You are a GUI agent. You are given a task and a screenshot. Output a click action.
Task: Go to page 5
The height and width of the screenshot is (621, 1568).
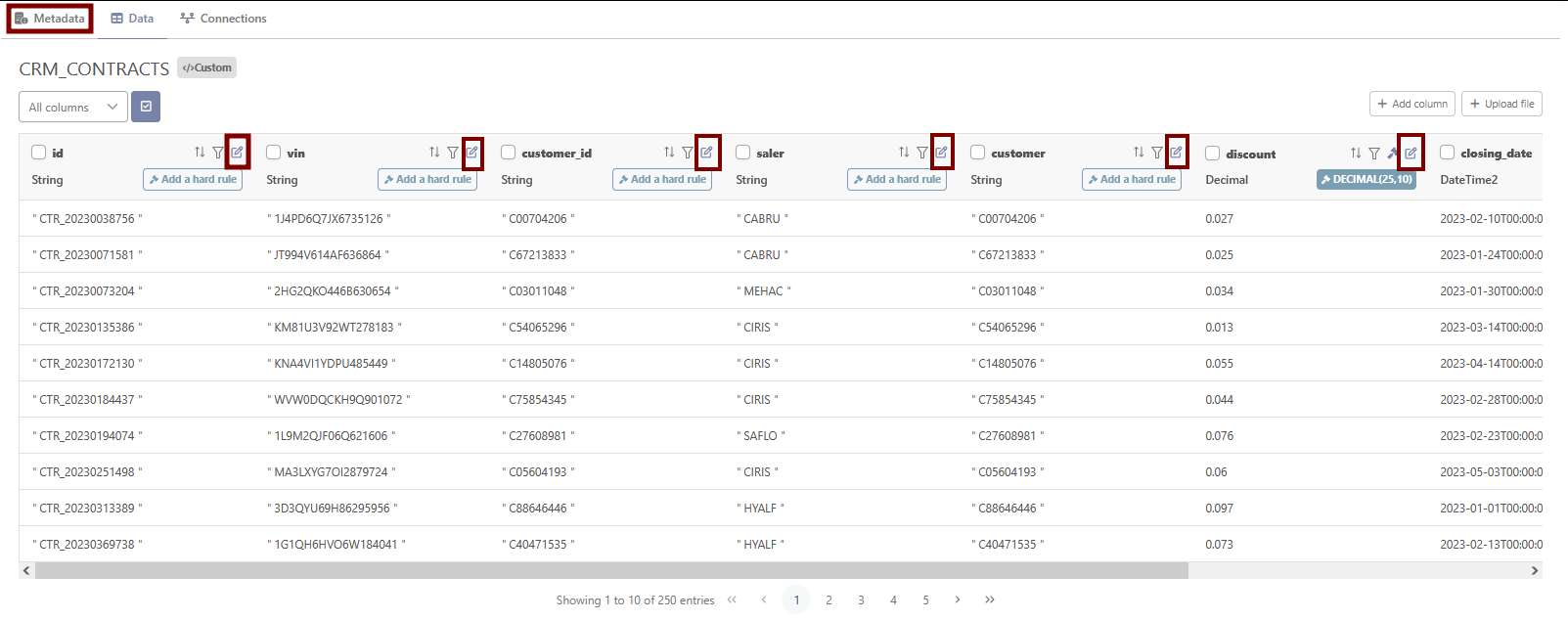pos(925,599)
